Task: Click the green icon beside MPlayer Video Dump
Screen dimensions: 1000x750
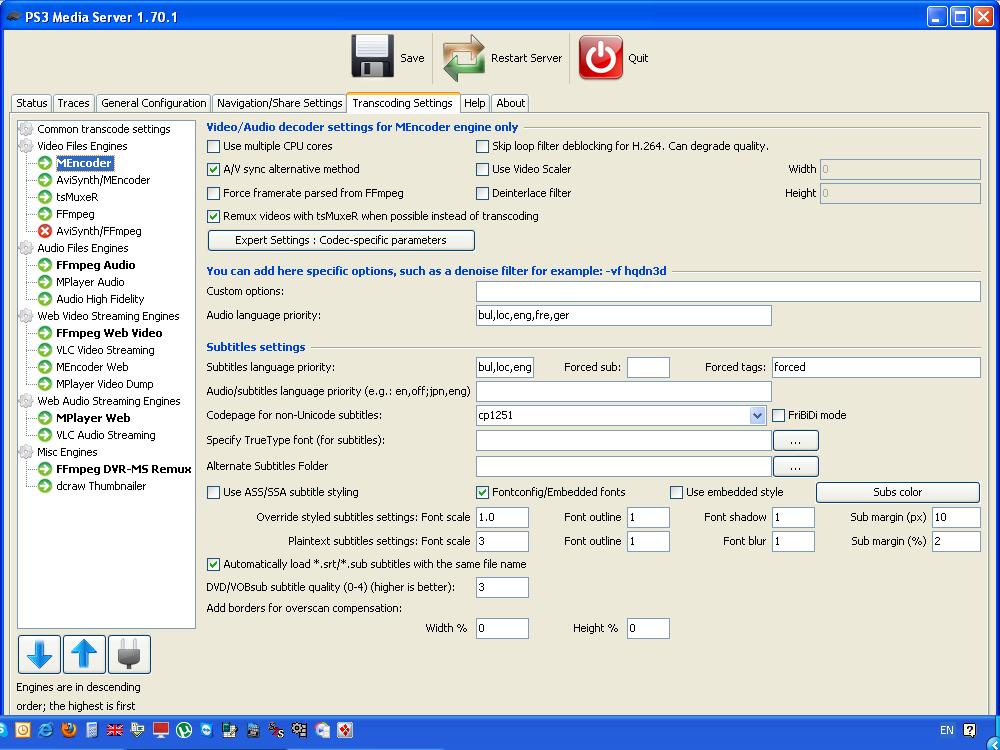Action: tap(45, 384)
